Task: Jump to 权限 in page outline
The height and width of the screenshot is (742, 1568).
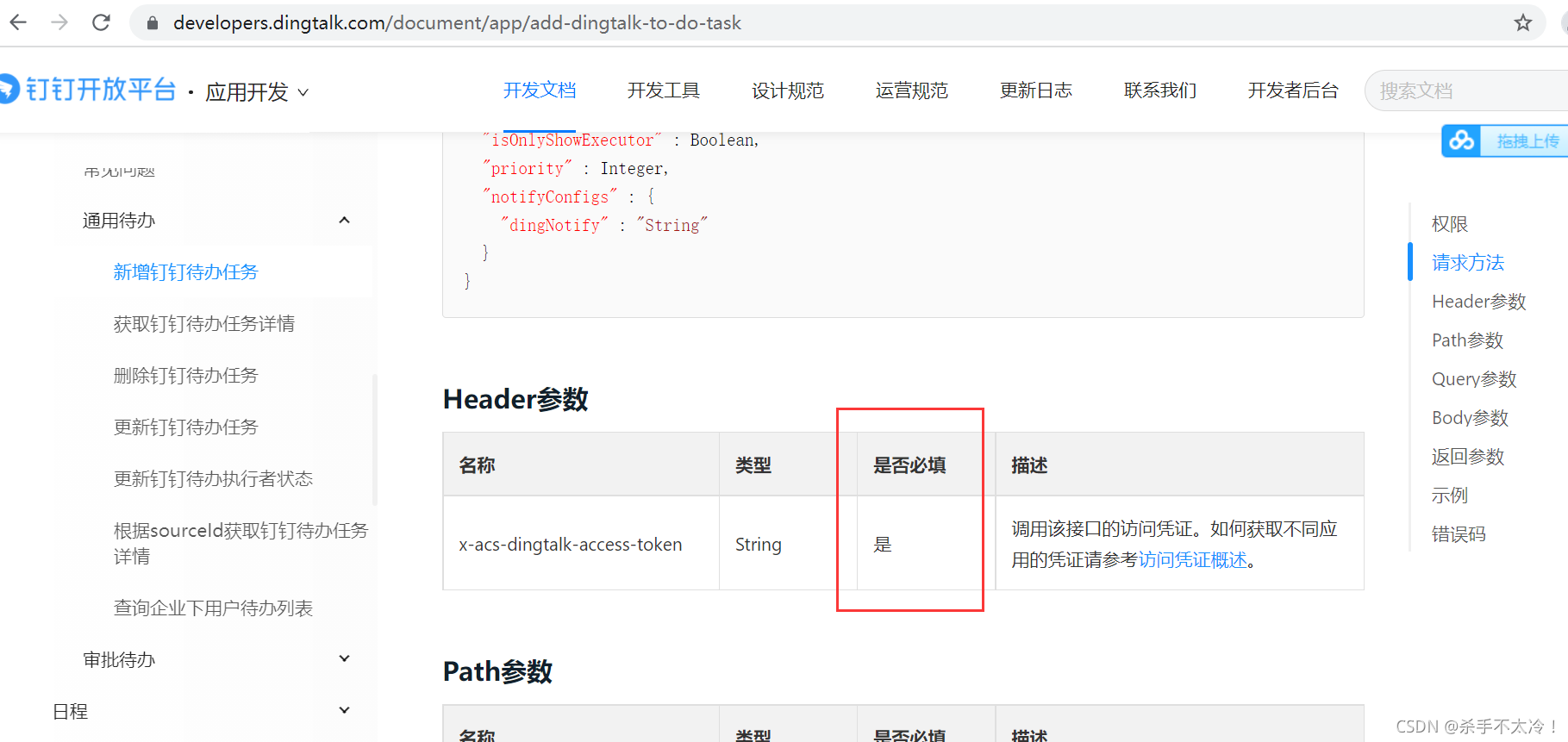Action: click(1450, 224)
